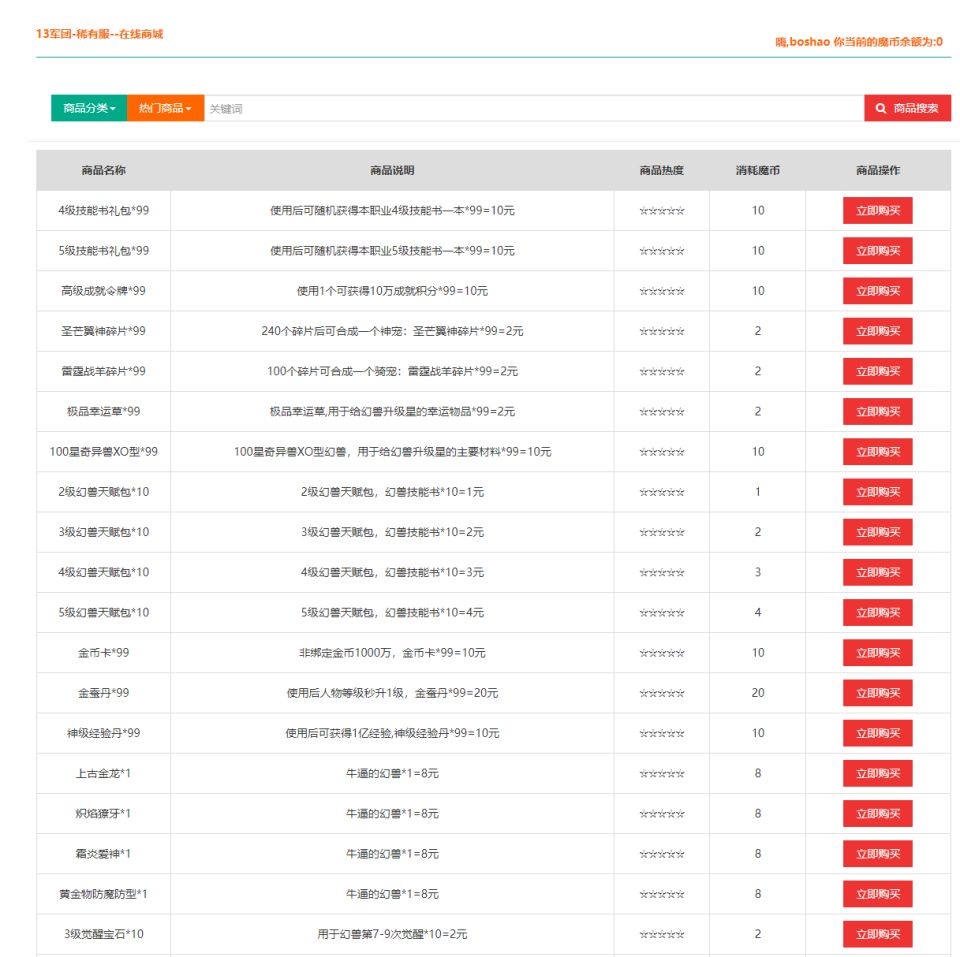Image resolution: width=960 pixels, height=957 pixels.
Task: Click the magnifier icon in the search button
Action: pos(880,108)
